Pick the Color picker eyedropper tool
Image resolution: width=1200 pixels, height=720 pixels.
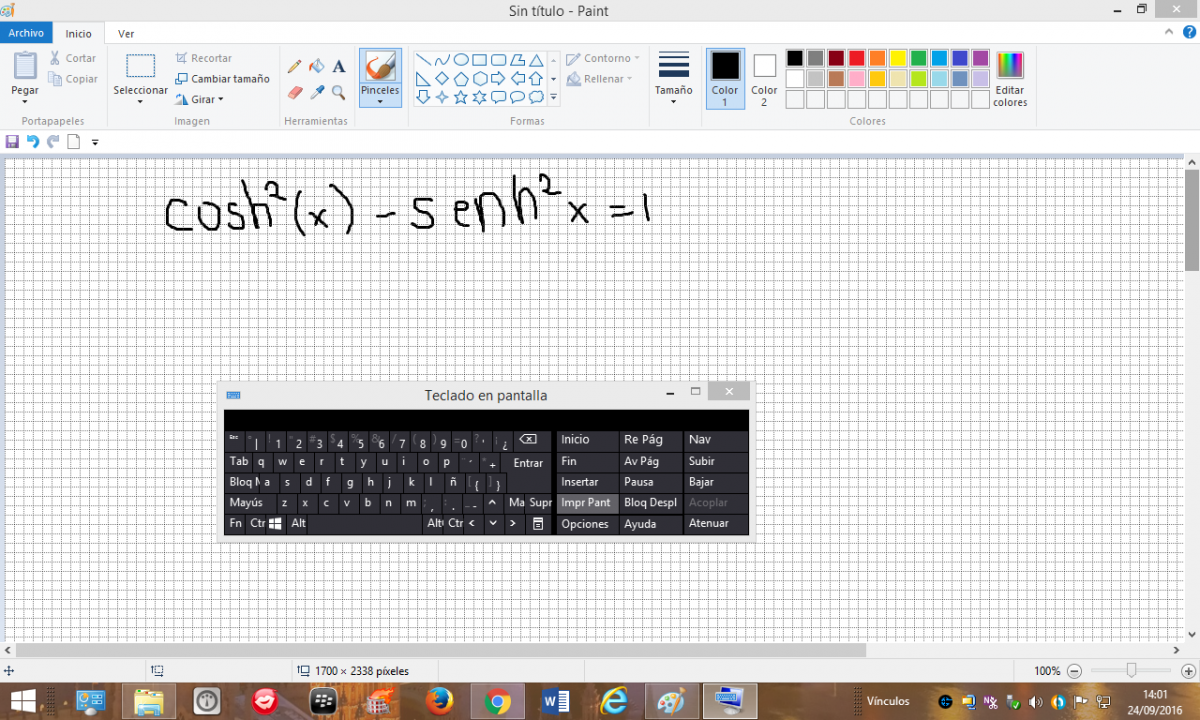pos(317,92)
